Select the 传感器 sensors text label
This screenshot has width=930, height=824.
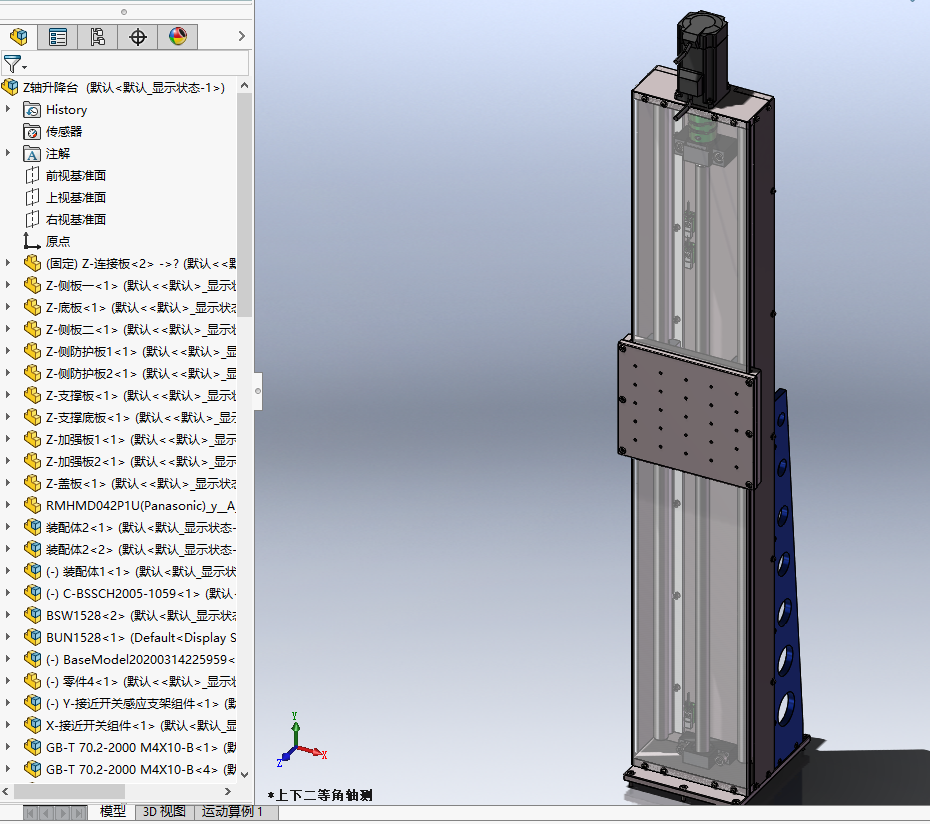pos(64,132)
